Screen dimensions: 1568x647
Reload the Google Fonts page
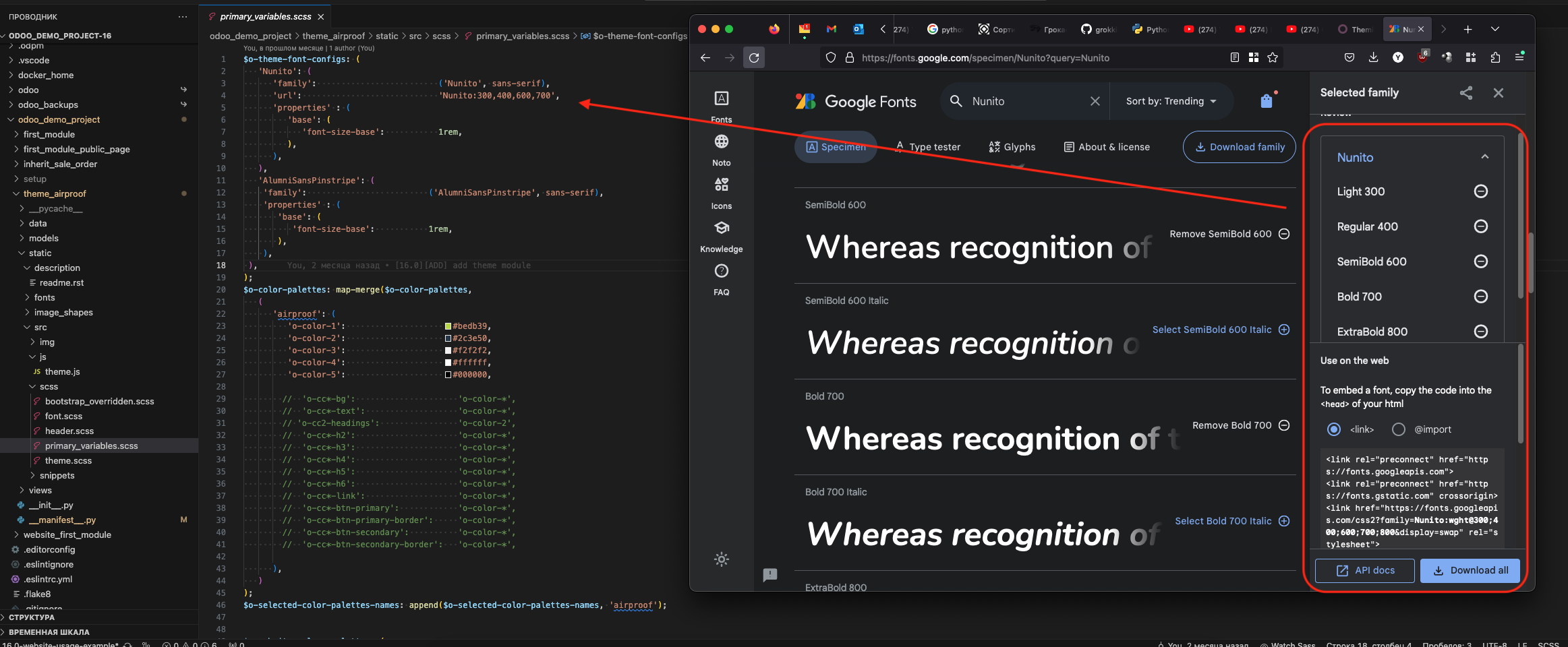(x=754, y=58)
